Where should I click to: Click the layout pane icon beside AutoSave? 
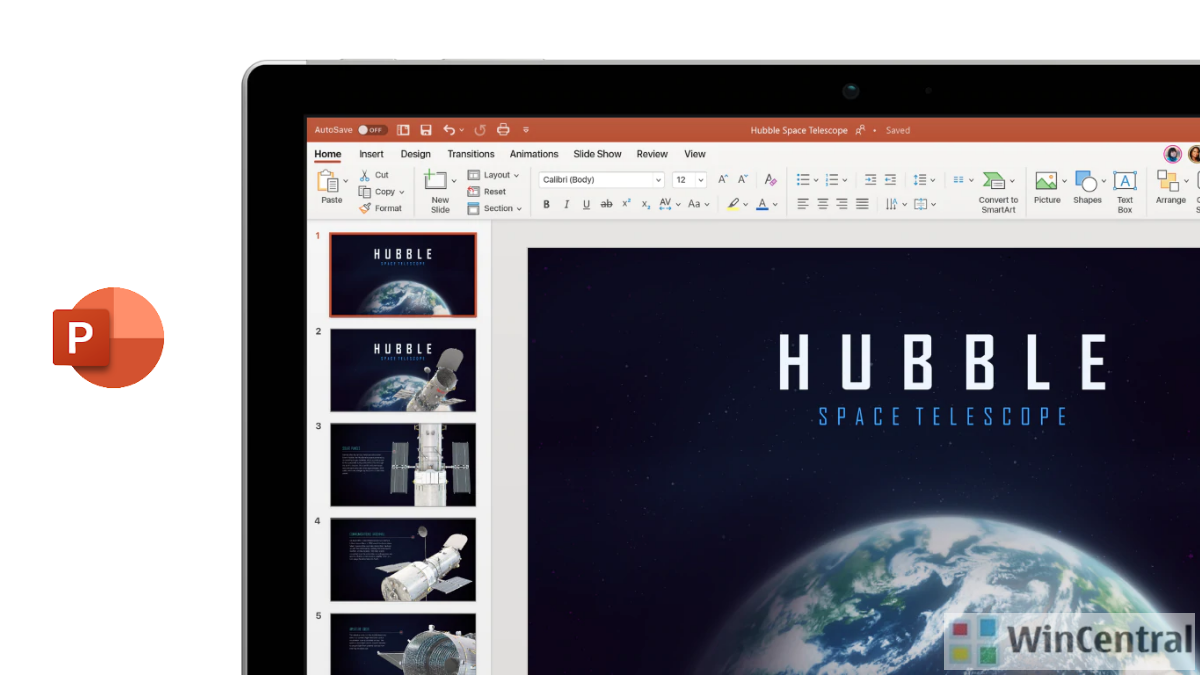(403, 130)
